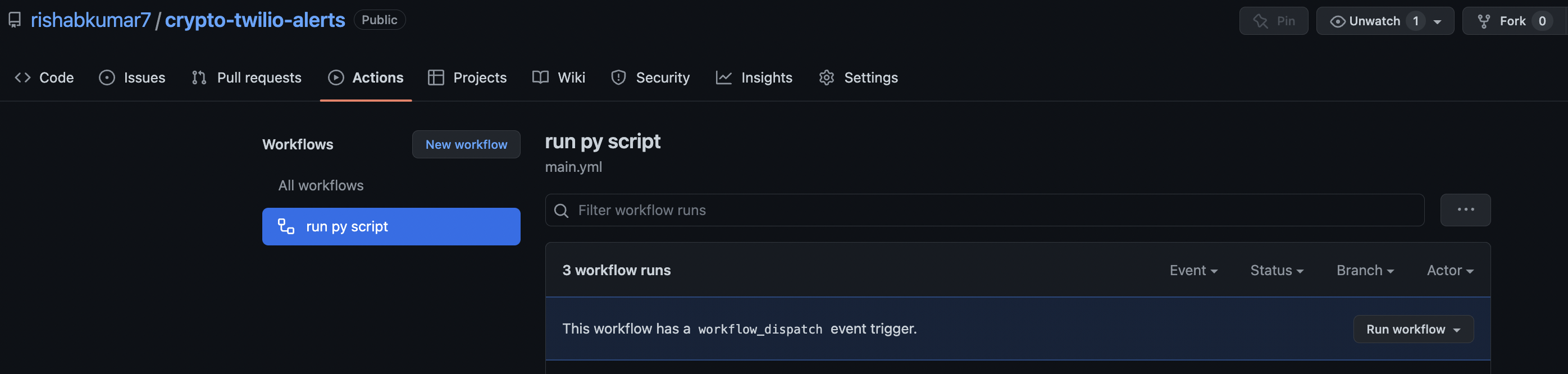The image size is (1568, 374).
Task: Expand the Unwatch dropdown arrow
Action: click(1437, 21)
